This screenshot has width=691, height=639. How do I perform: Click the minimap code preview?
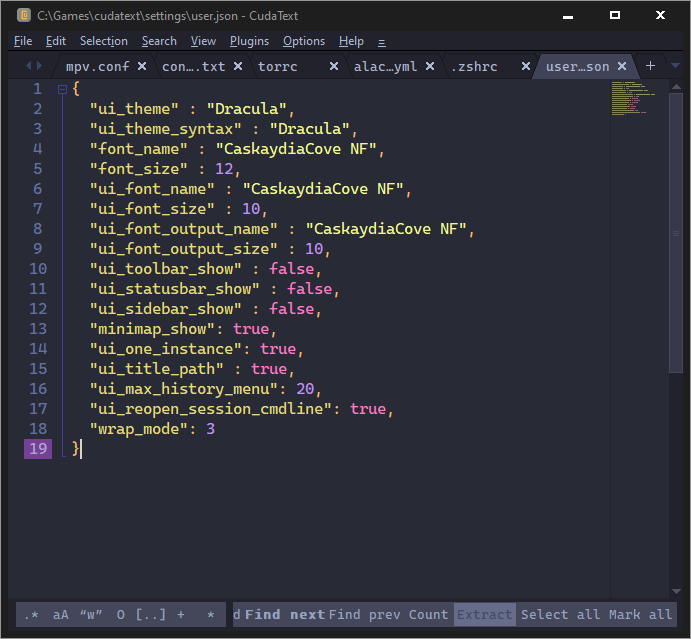[633, 98]
